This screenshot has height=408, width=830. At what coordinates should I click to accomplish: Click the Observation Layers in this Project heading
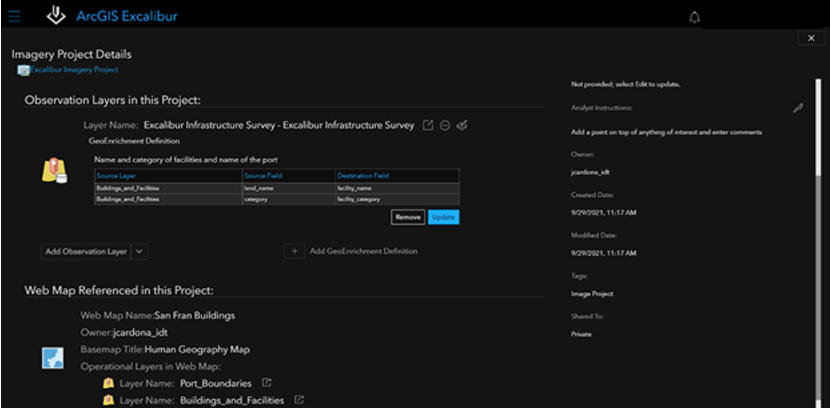click(112, 100)
